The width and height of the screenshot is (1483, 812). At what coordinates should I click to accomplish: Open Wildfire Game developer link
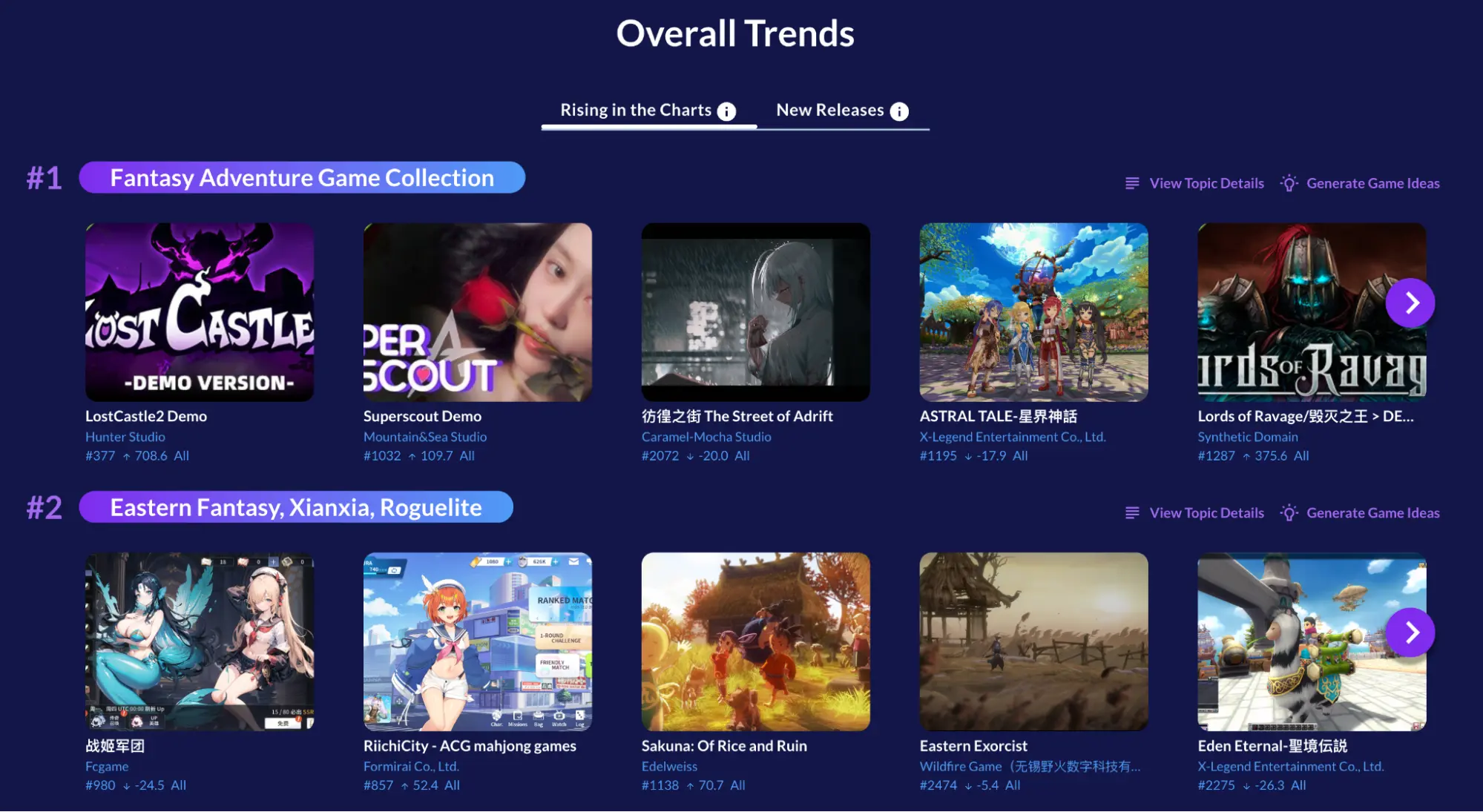1030,766
